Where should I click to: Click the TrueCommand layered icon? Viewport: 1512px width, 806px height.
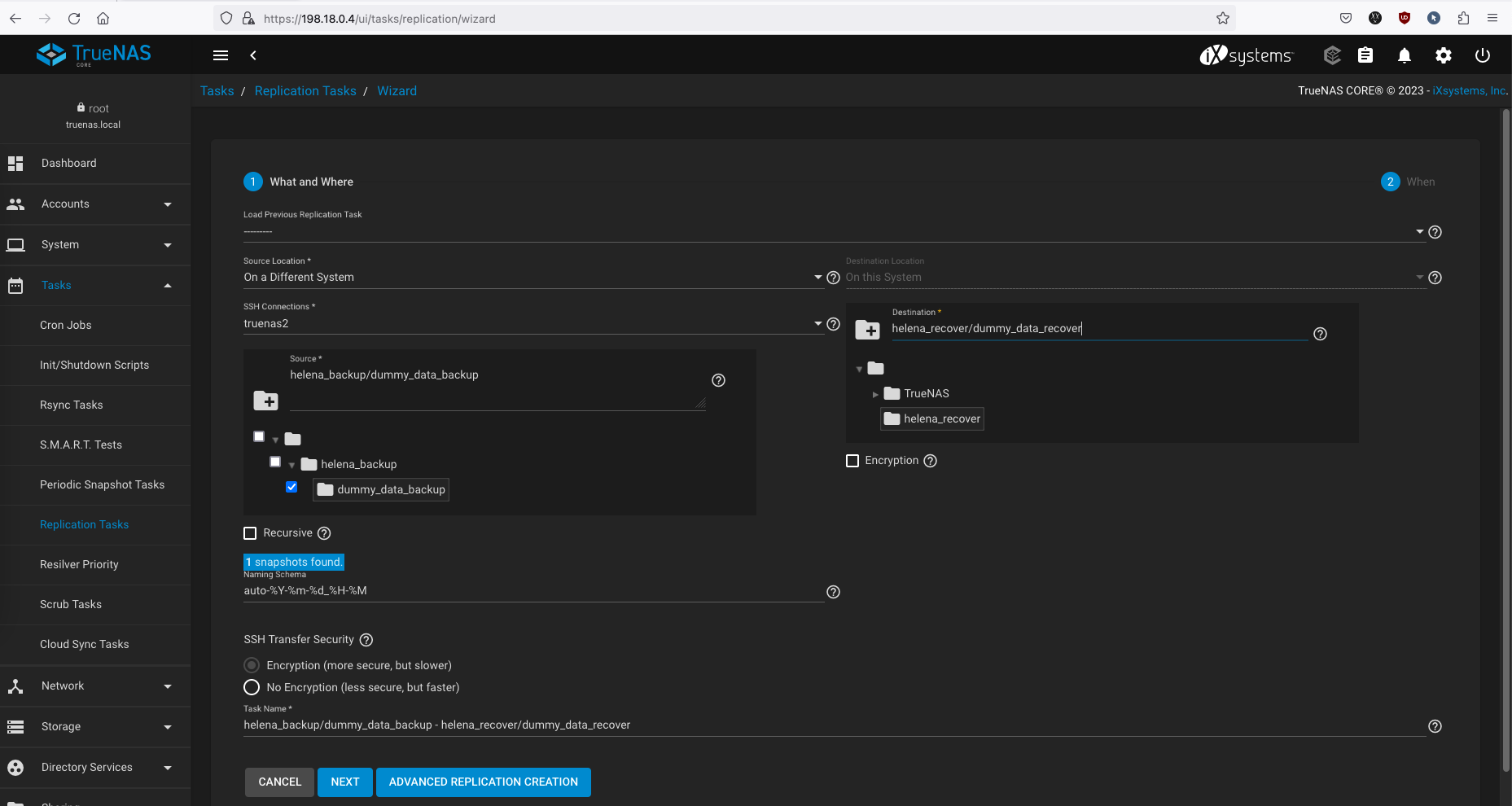[x=1332, y=55]
